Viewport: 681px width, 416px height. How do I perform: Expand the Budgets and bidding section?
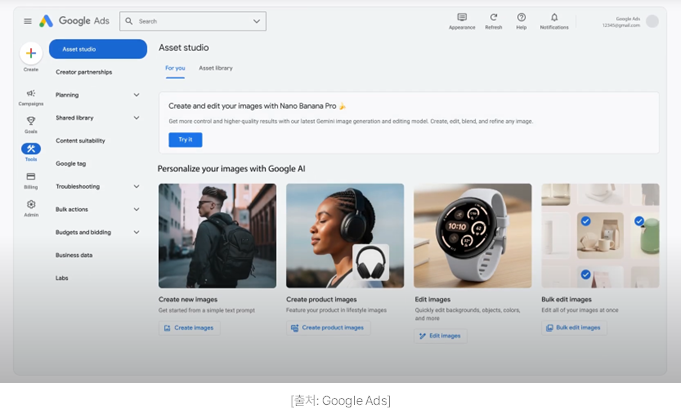click(136, 232)
